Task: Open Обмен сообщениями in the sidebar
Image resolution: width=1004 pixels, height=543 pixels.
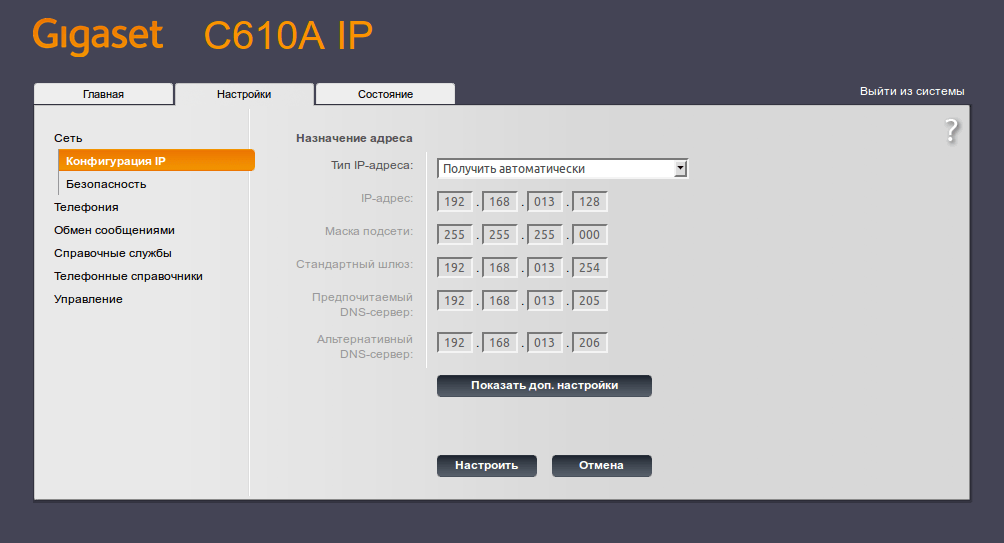Action: [x=114, y=231]
